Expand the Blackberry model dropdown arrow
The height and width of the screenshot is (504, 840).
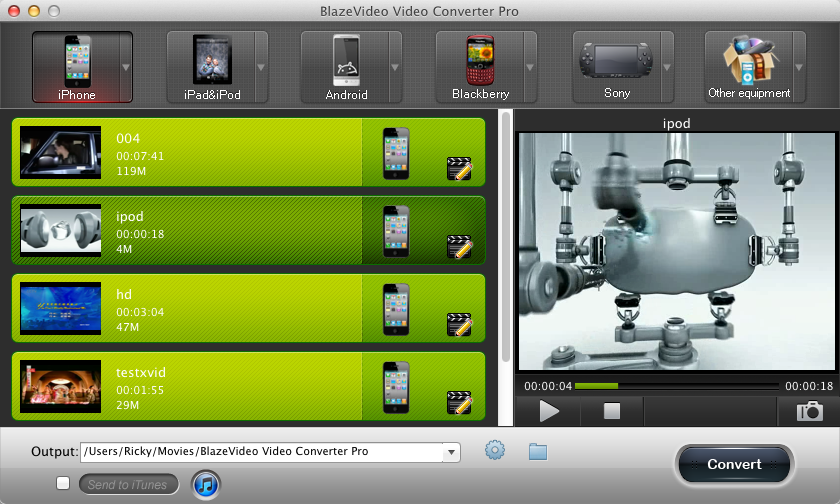coord(530,67)
